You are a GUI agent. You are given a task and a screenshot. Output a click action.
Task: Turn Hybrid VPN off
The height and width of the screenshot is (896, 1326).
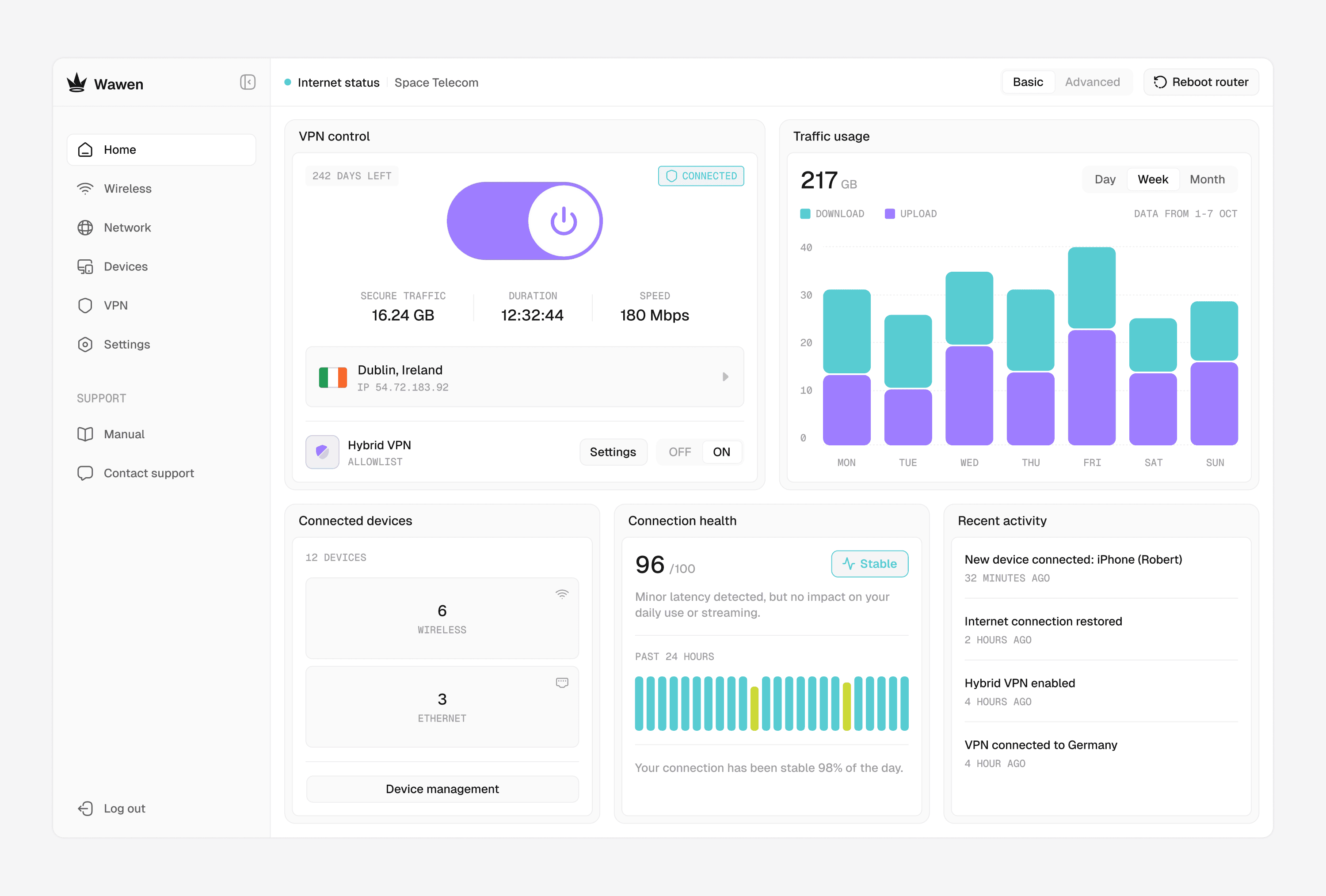[x=679, y=452]
